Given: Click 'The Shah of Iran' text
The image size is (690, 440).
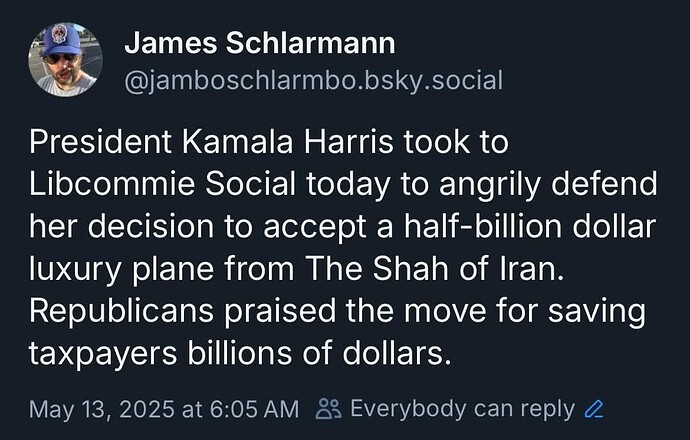Looking at the screenshot, I should coord(434,269).
